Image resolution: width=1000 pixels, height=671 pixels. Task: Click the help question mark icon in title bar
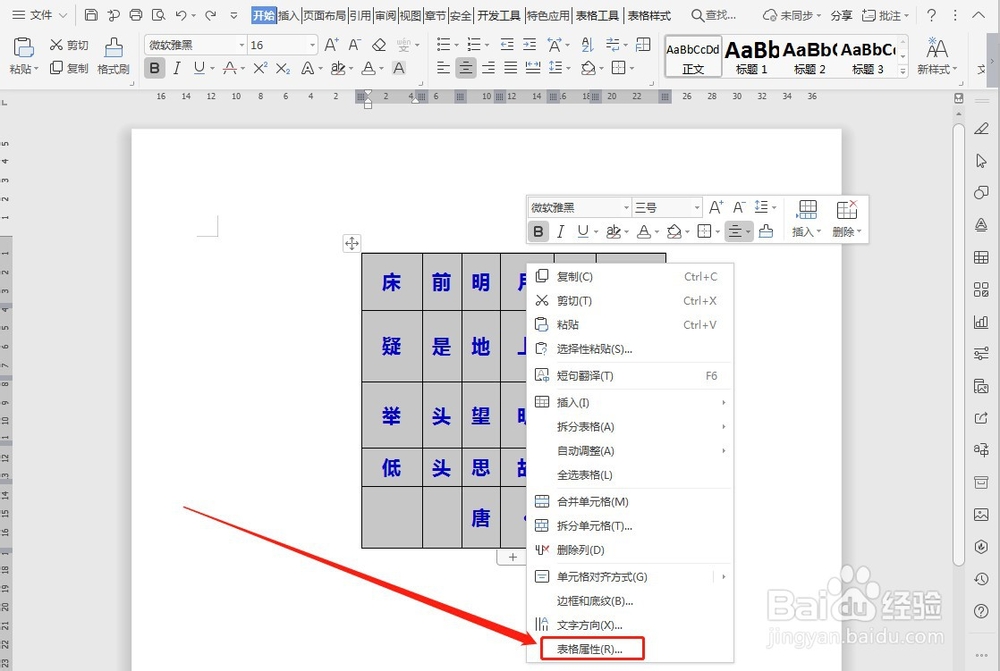tap(931, 15)
